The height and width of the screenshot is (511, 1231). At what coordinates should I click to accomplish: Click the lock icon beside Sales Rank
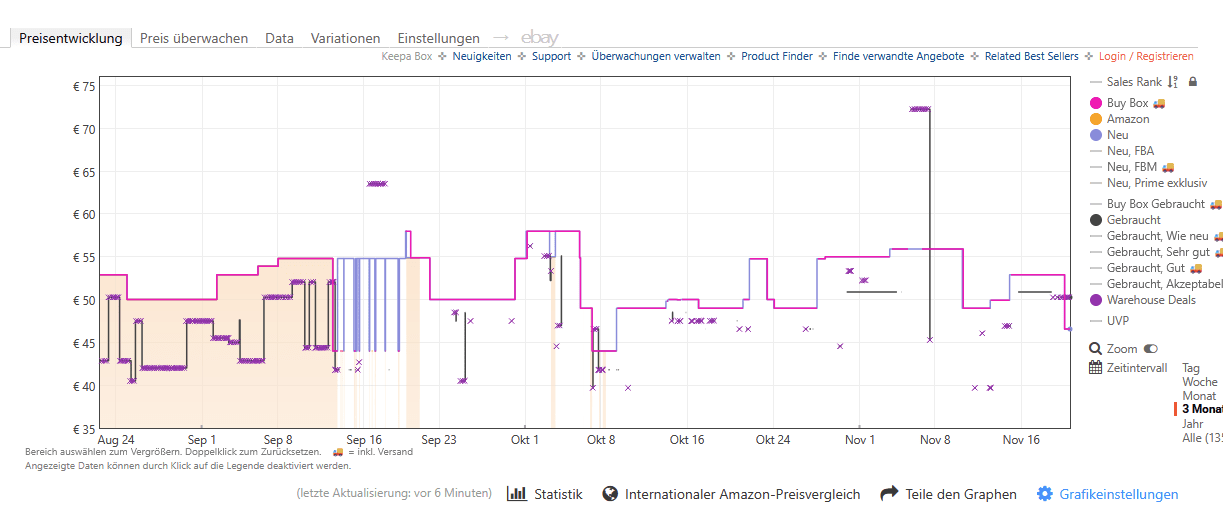tap(1192, 82)
